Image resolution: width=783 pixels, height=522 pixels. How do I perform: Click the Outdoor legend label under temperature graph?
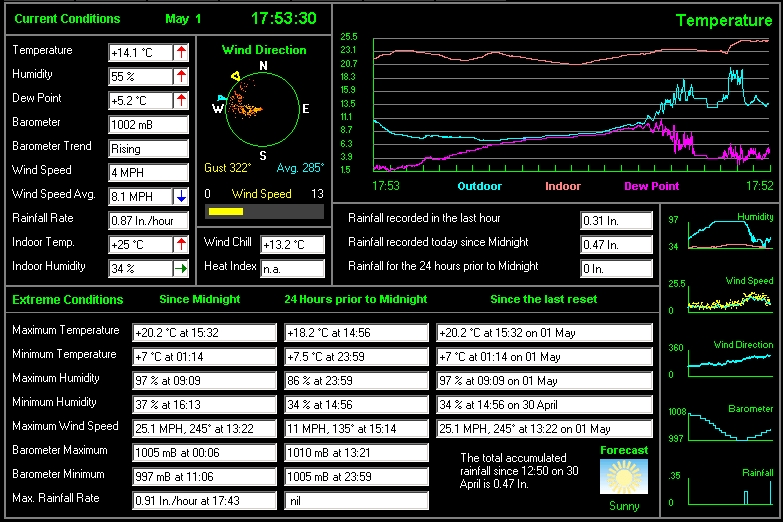coord(480,186)
